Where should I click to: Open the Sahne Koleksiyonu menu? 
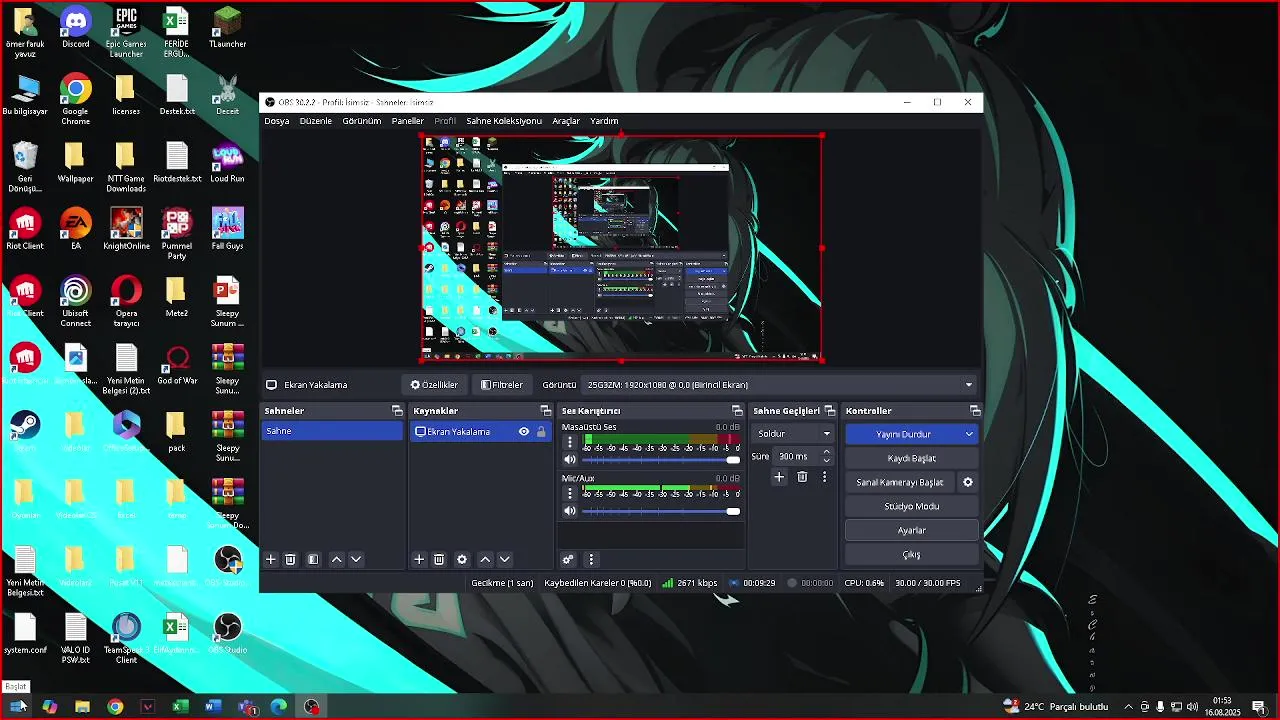click(504, 121)
